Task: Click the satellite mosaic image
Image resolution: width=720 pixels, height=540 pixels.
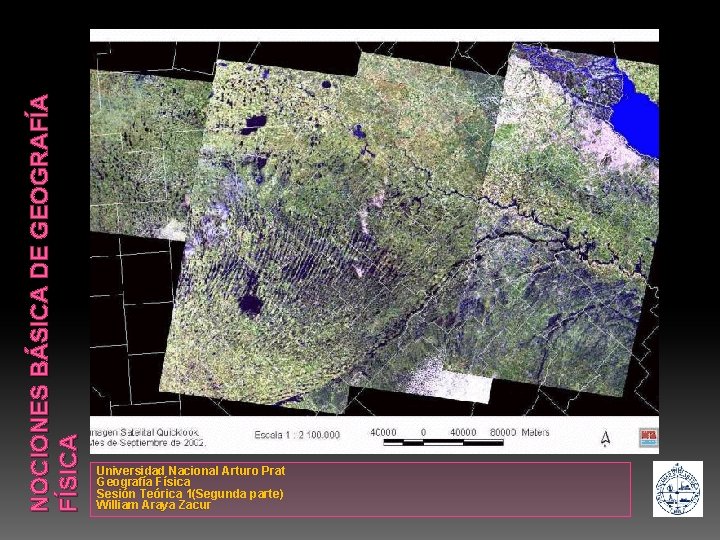Action: pos(374,228)
